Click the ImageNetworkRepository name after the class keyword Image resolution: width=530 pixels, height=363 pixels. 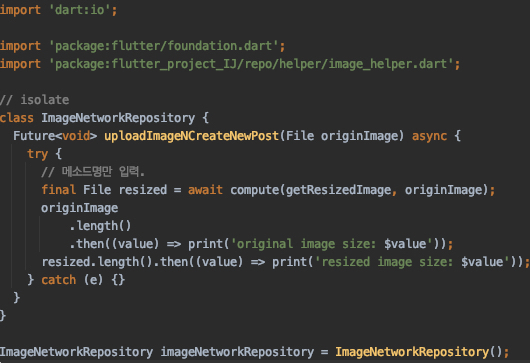(118, 118)
